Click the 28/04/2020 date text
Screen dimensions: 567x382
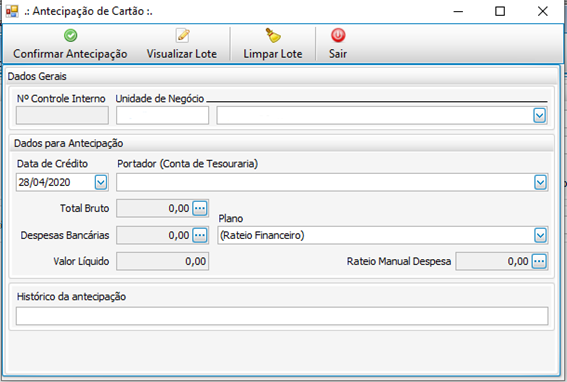[x=44, y=182]
